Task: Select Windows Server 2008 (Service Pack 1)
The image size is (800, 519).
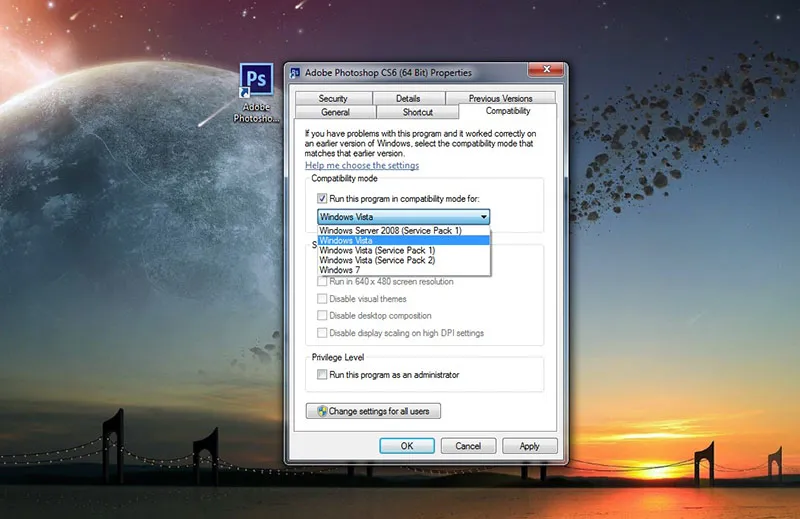Action: click(391, 231)
